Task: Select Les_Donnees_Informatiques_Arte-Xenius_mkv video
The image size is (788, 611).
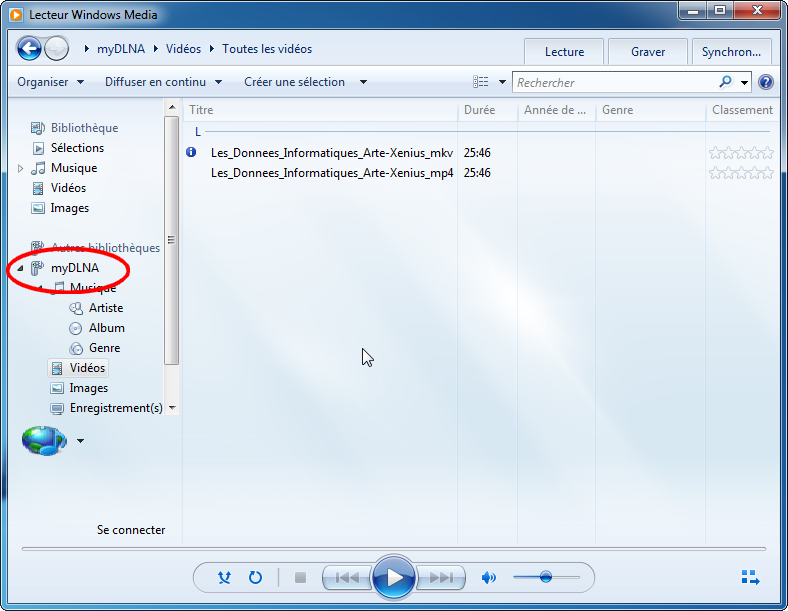Action: click(332, 153)
